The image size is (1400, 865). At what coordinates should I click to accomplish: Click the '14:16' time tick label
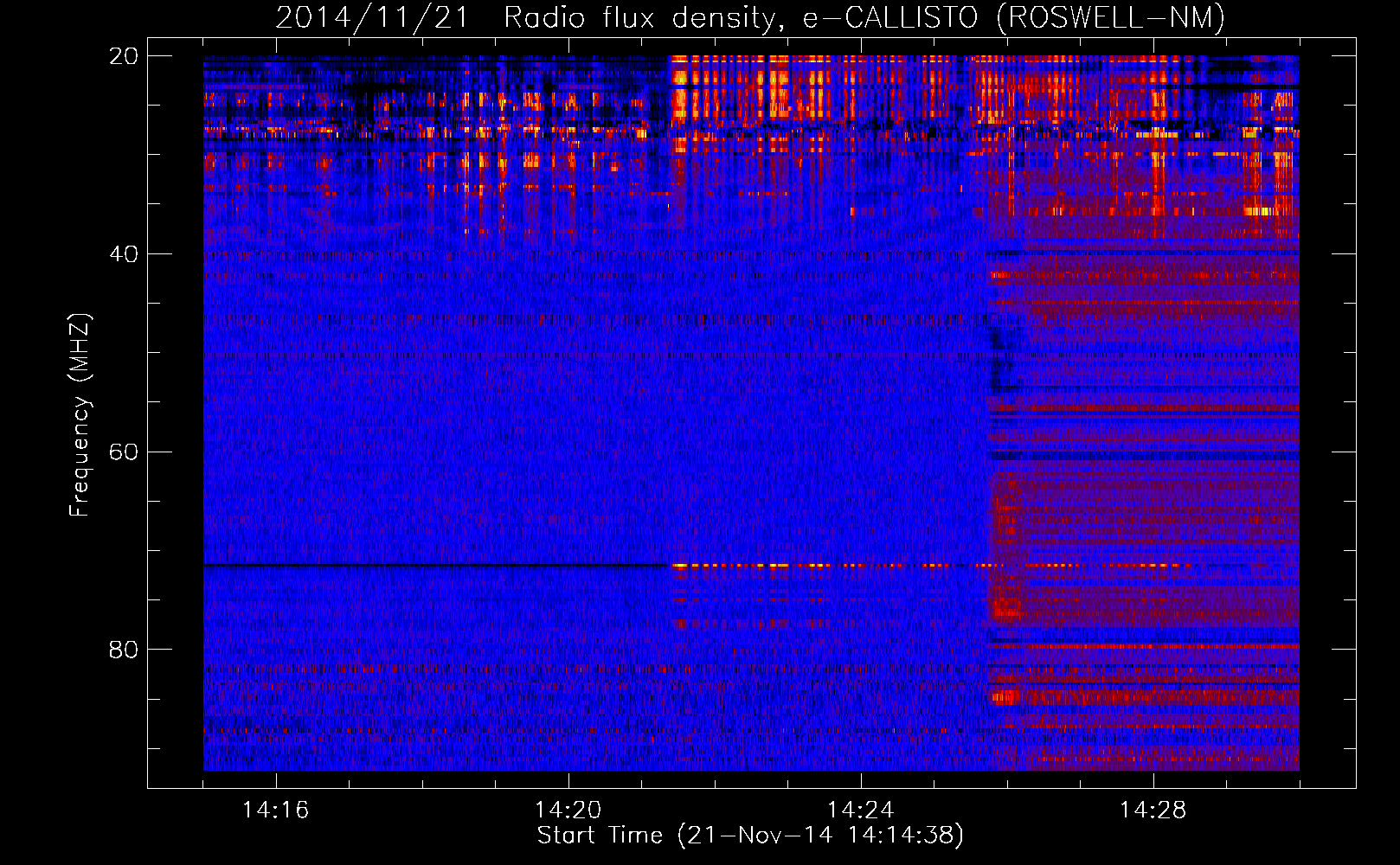[x=275, y=811]
